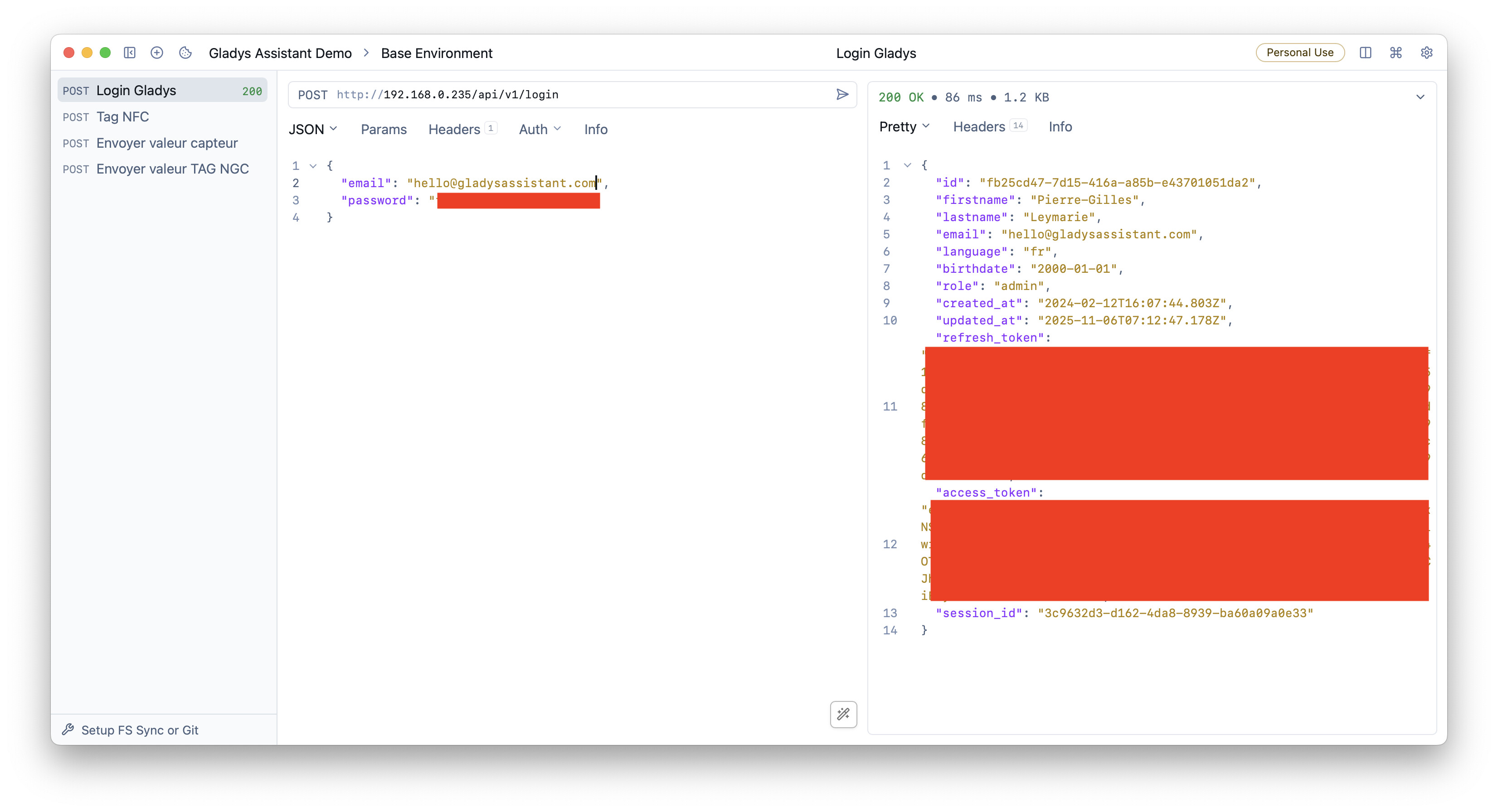Viewport: 1498px width, 812px height.
Task: Expand the response history chevron
Action: (x=1420, y=97)
